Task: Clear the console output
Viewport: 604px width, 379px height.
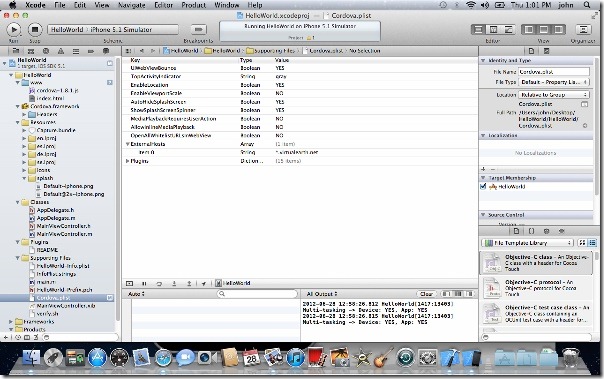Action: [426, 294]
